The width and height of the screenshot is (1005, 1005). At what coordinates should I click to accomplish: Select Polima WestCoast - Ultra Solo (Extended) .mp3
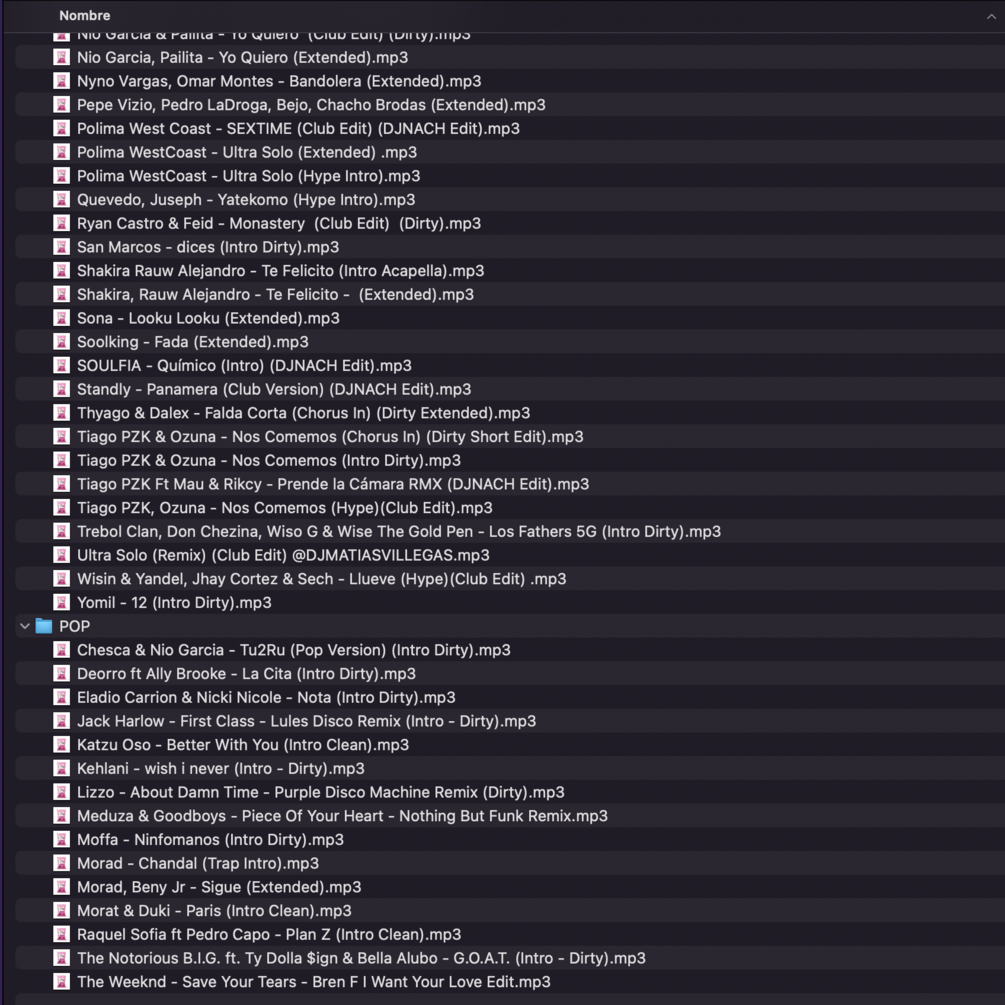[x=247, y=153]
